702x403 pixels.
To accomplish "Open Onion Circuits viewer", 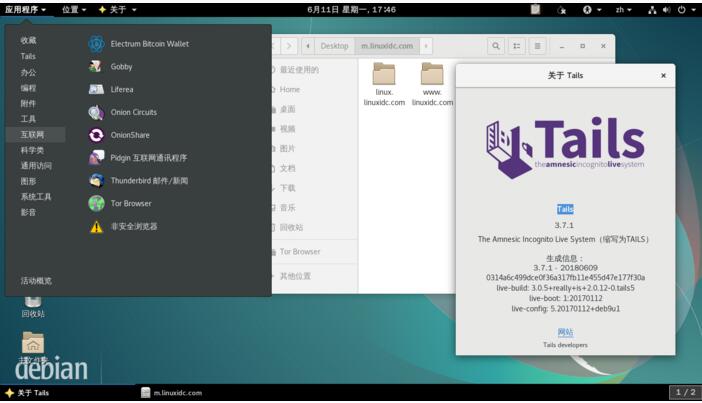I will pyautogui.click(x=123, y=112).
